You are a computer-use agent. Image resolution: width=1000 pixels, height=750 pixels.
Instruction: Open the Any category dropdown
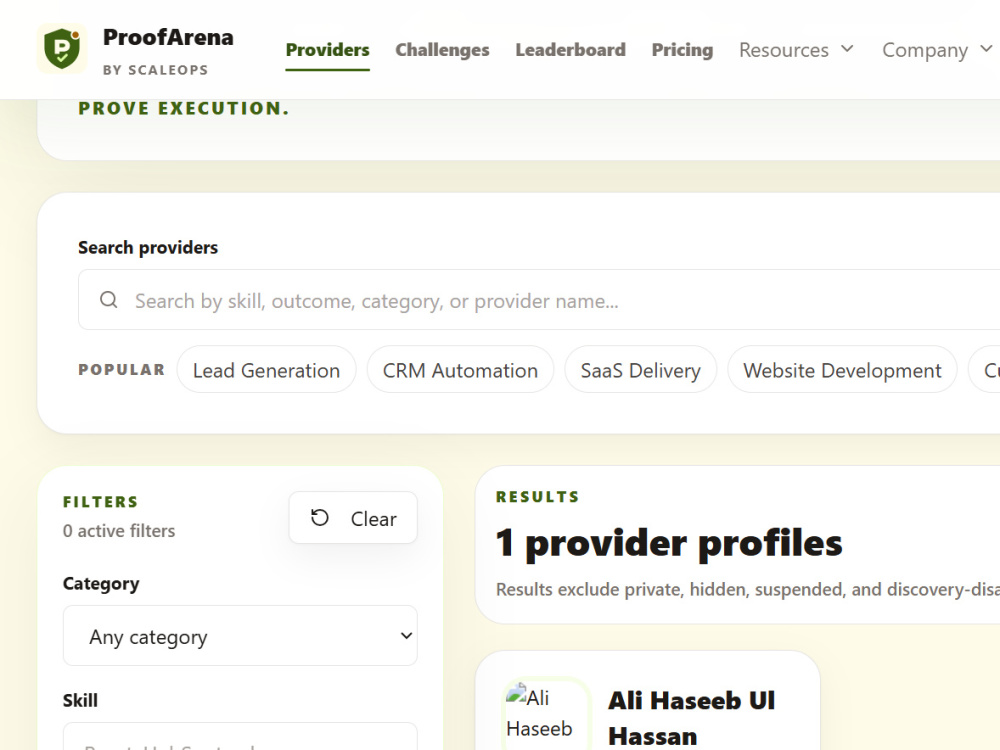click(x=240, y=636)
